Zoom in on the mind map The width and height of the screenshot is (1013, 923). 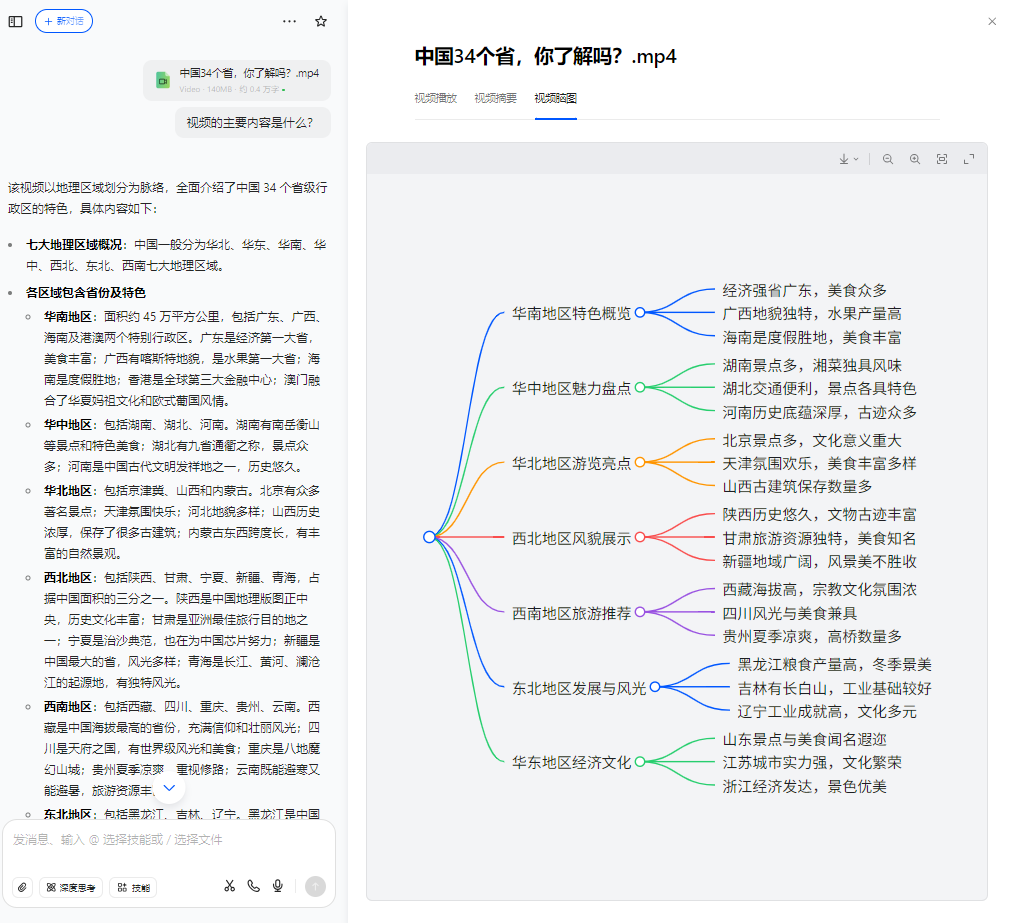[x=915, y=158]
